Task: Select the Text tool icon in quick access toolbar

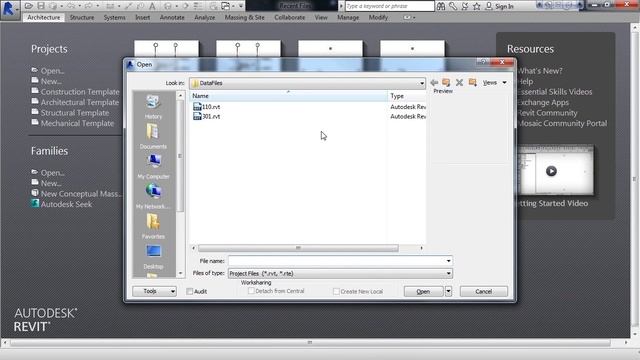Action: (x=152, y=6)
